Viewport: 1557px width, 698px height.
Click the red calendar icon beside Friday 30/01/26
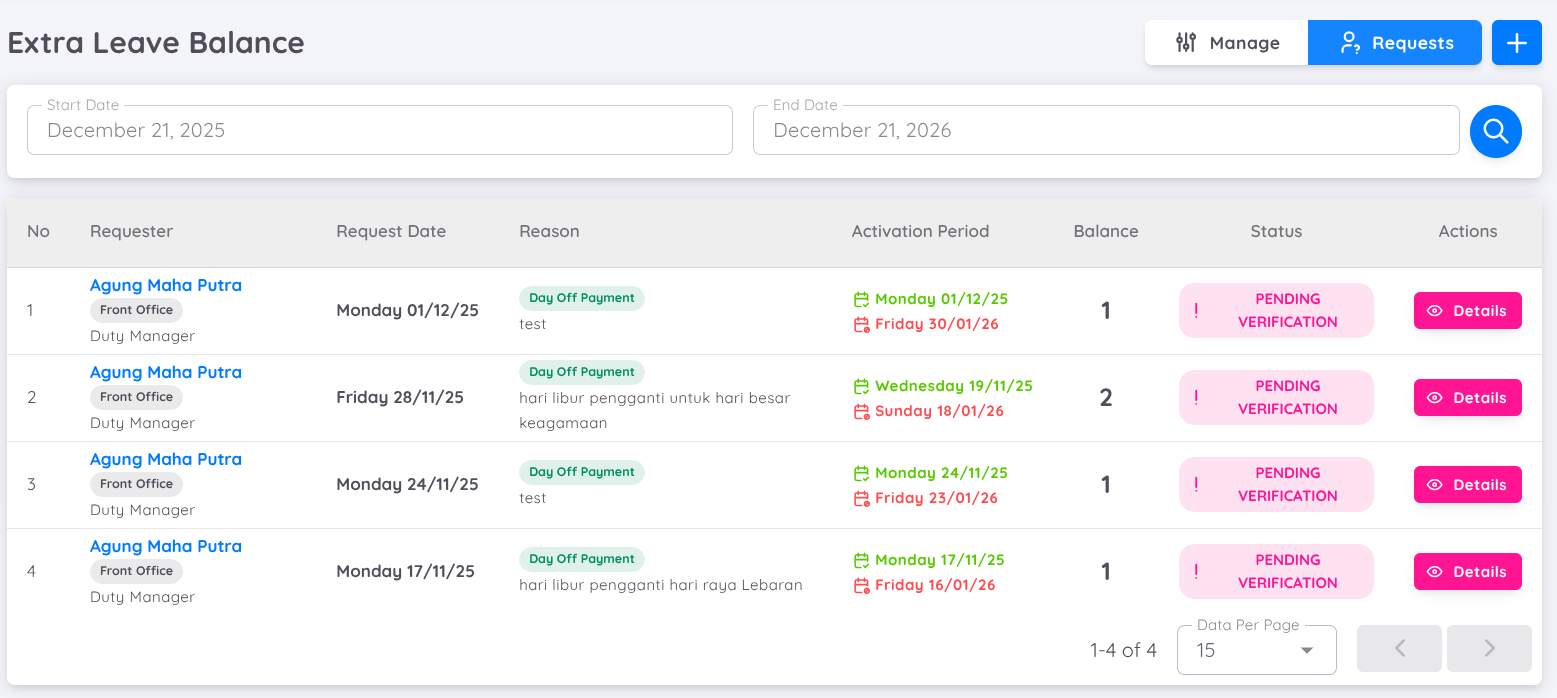click(x=861, y=323)
